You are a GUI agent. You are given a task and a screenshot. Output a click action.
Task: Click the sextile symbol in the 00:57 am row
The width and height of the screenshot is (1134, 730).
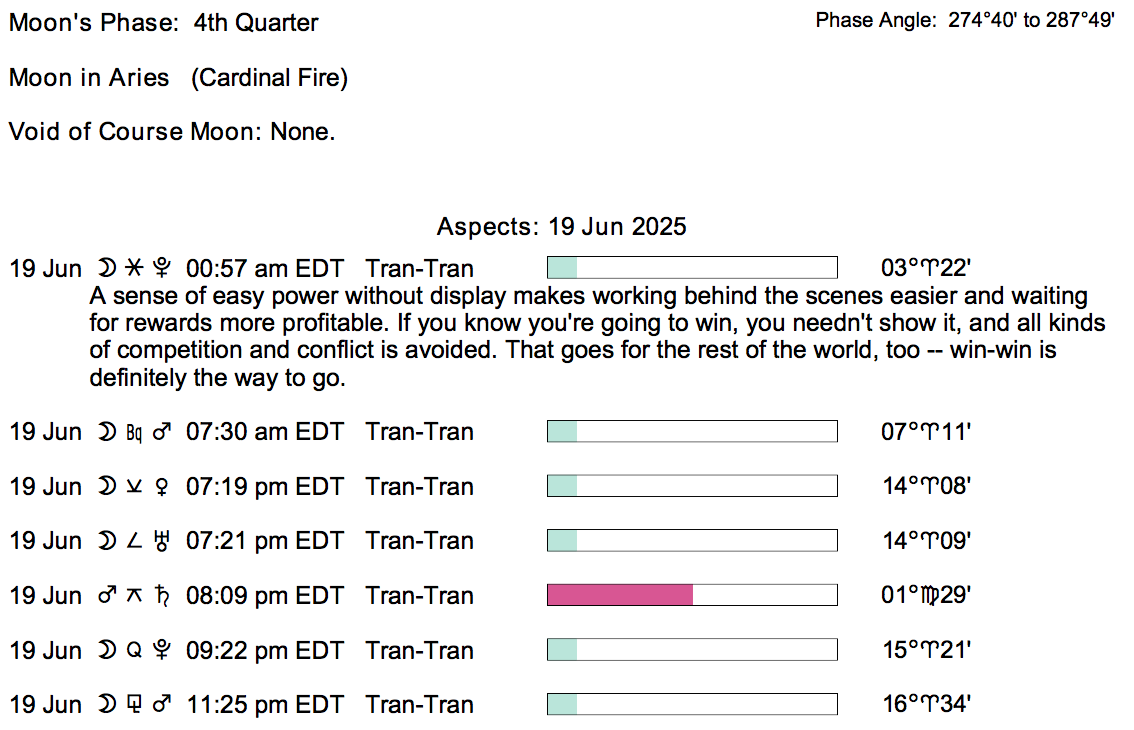point(134,269)
